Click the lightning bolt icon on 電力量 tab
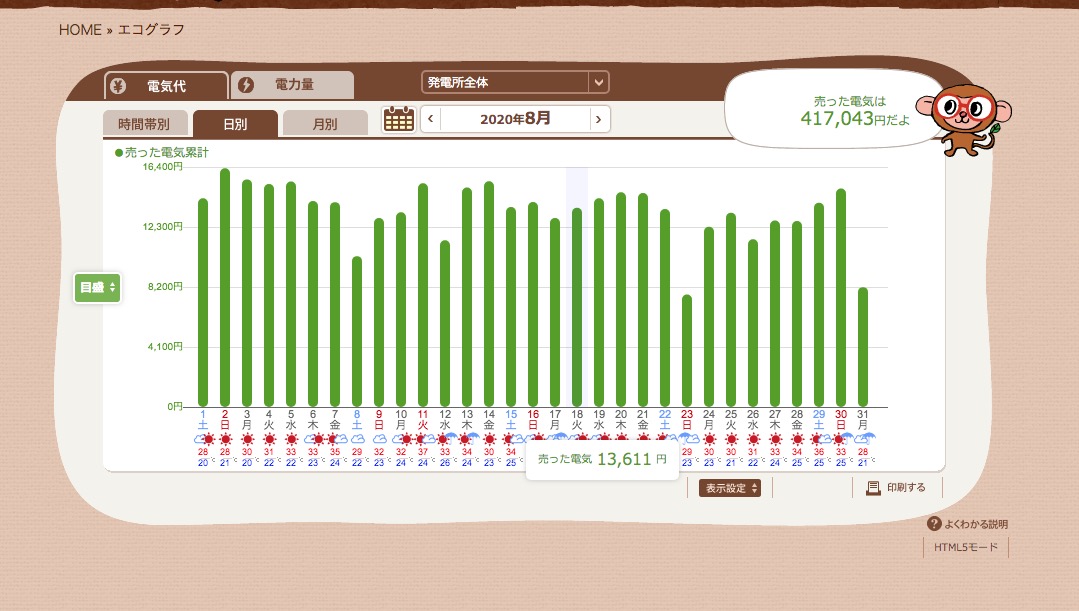The height and width of the screenshot is (611, 1079). click(246, 85)
